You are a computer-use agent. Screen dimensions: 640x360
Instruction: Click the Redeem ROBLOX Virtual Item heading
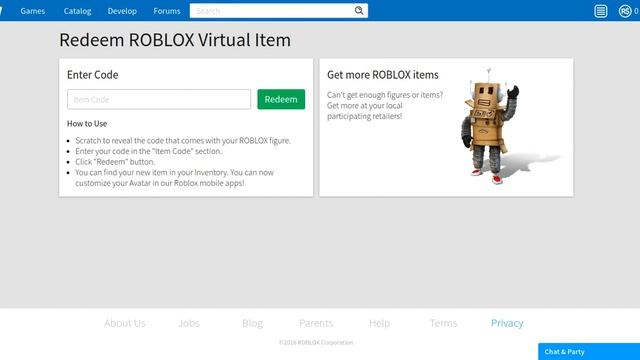(x=175, y=40)
